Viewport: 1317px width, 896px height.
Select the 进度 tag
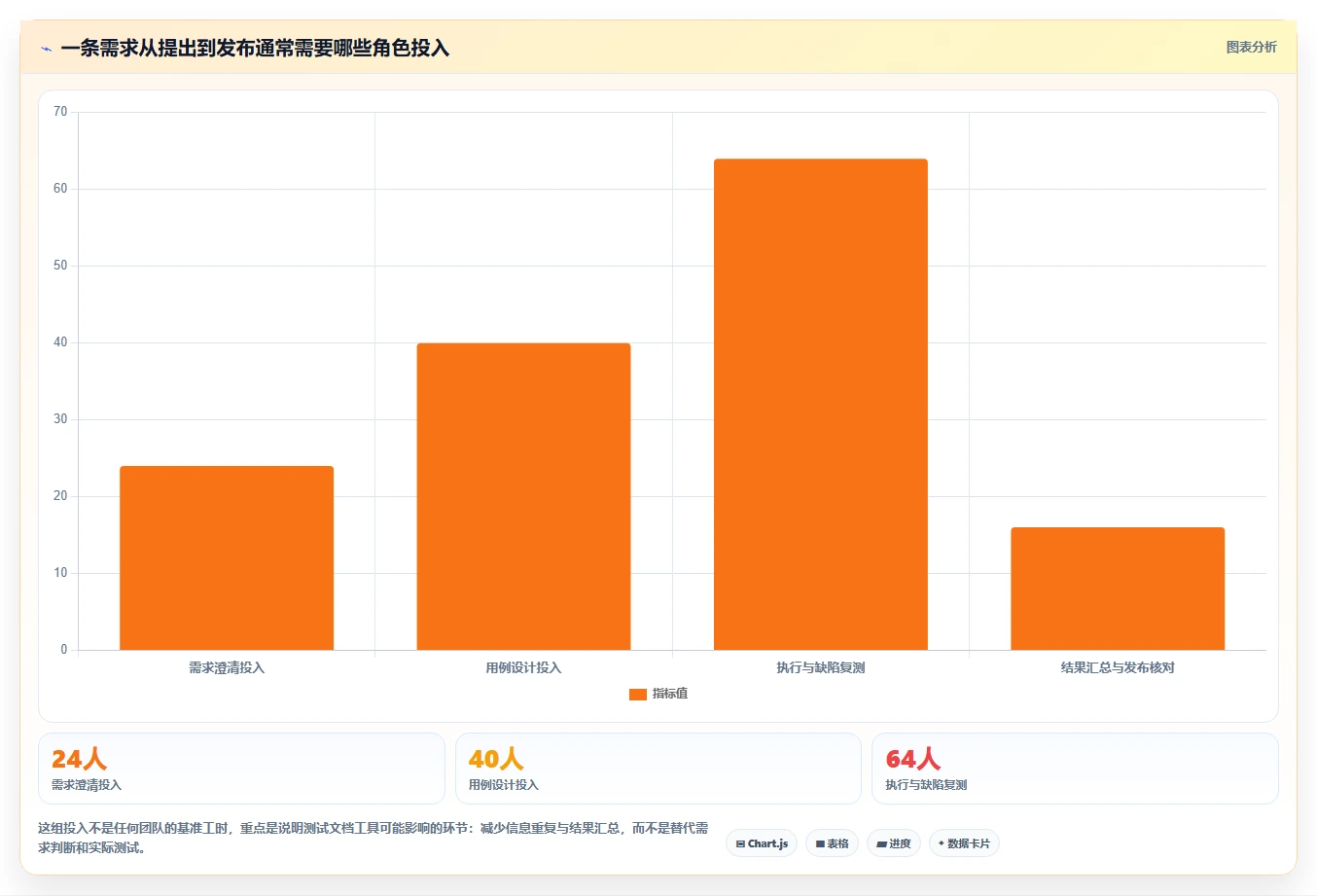click(894, 843)
